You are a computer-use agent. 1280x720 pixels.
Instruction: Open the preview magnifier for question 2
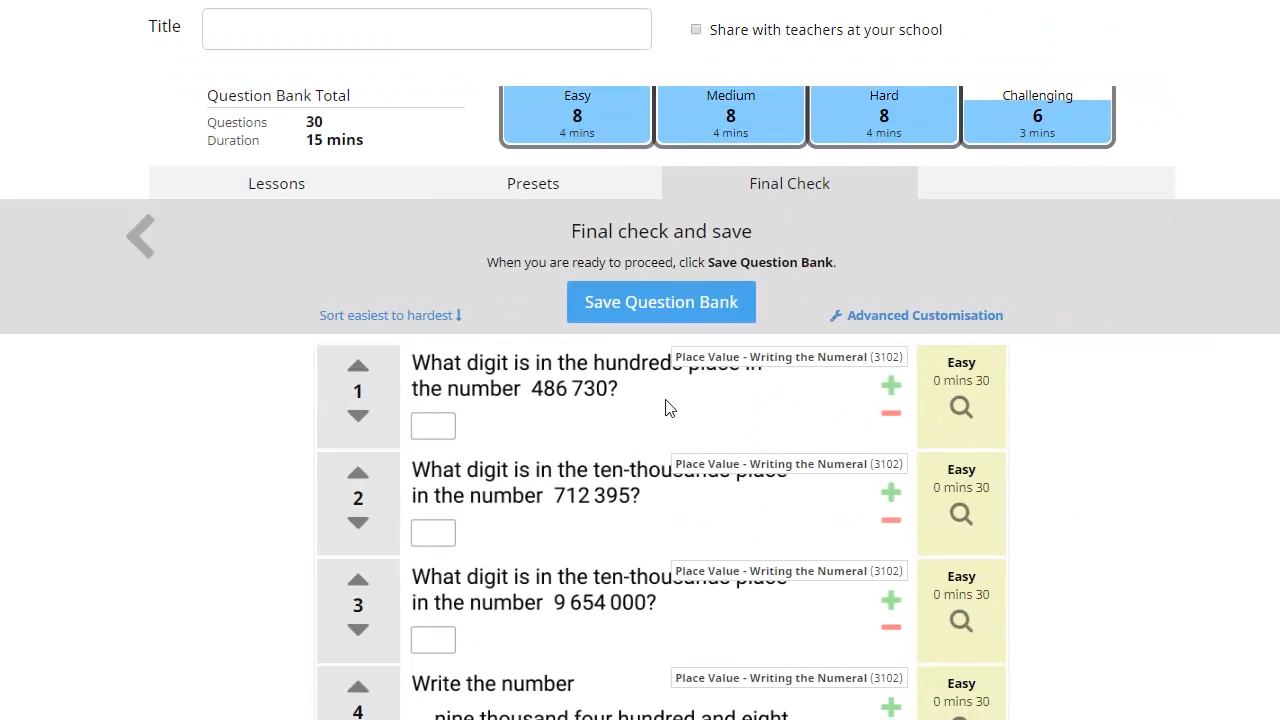point(961,514)
